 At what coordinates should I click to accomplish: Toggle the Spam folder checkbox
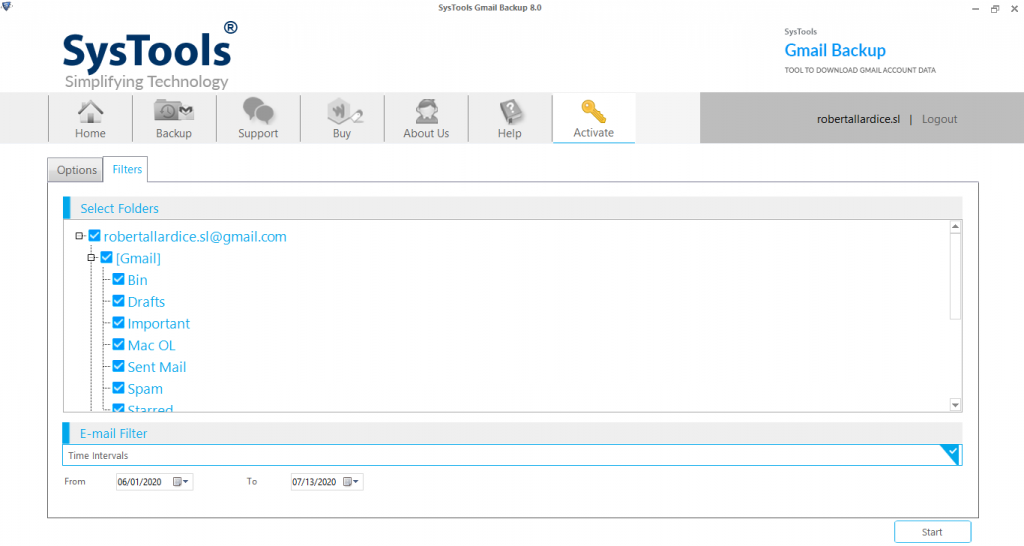[118, 388]
